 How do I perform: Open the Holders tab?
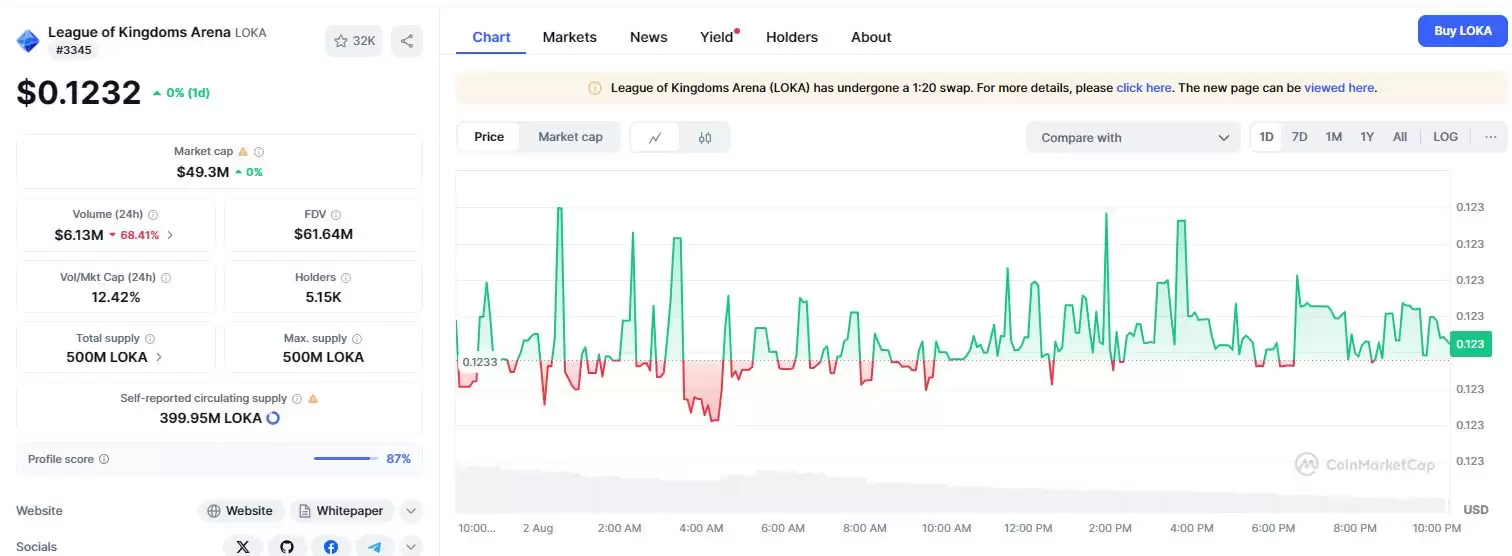click(791, 37)
